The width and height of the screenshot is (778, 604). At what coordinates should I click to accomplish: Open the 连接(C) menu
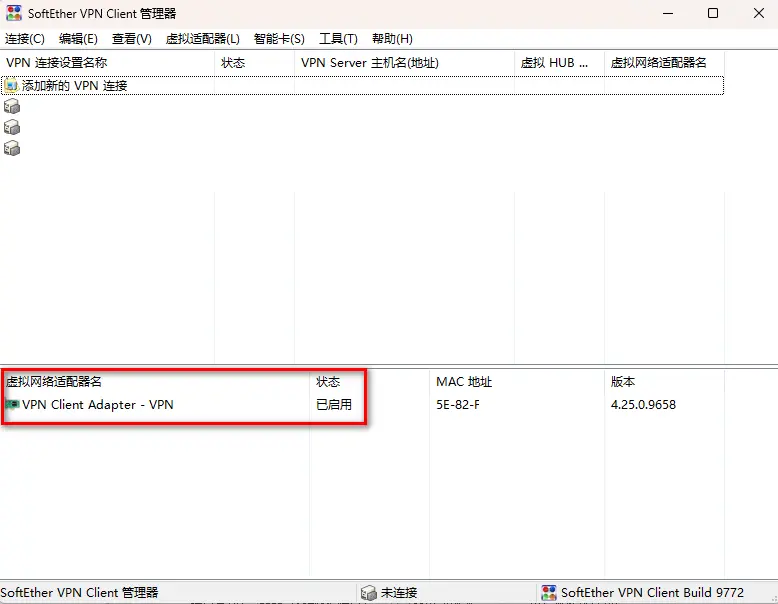click(25, 39)
